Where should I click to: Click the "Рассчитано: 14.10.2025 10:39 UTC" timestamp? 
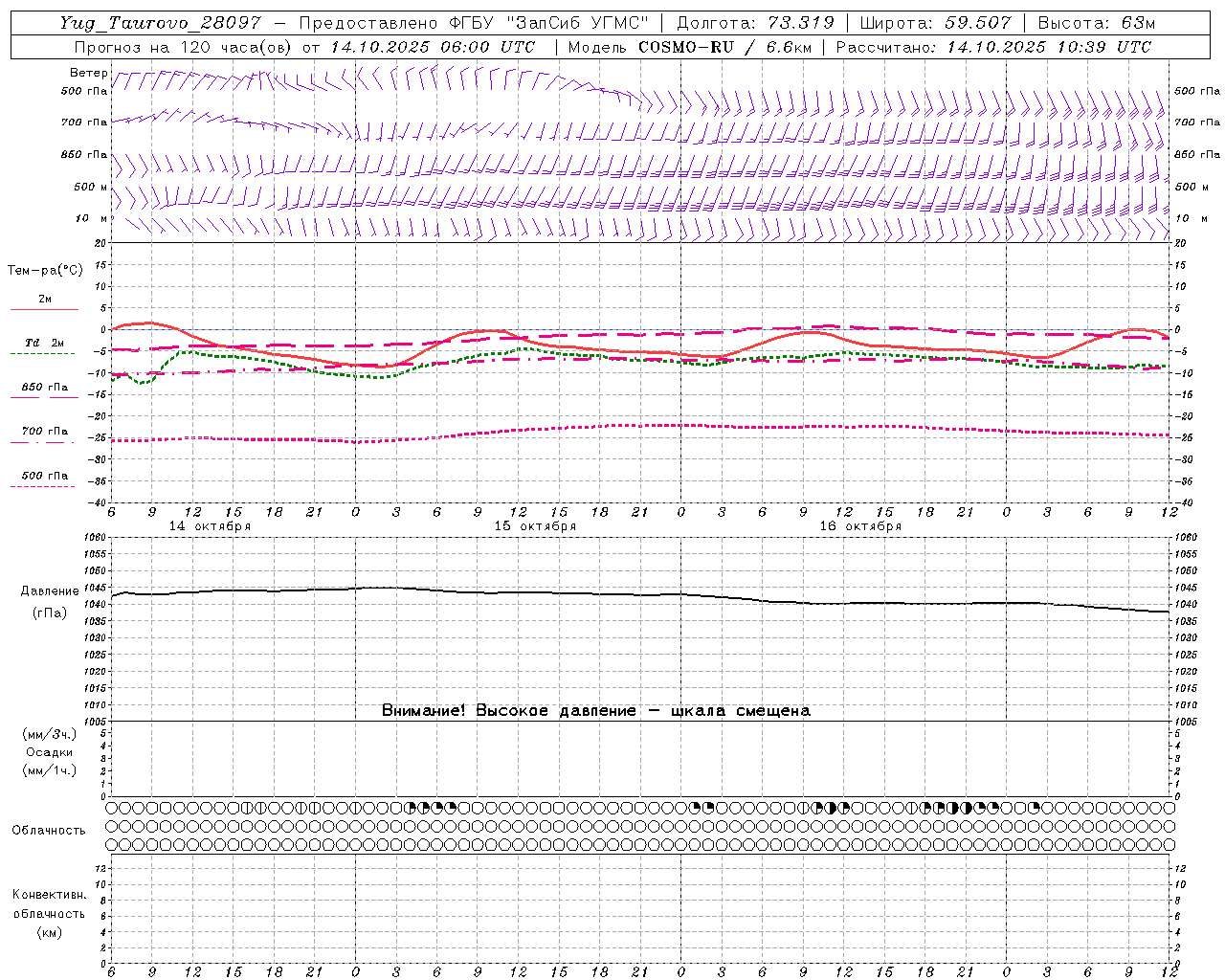pos(993,47)
